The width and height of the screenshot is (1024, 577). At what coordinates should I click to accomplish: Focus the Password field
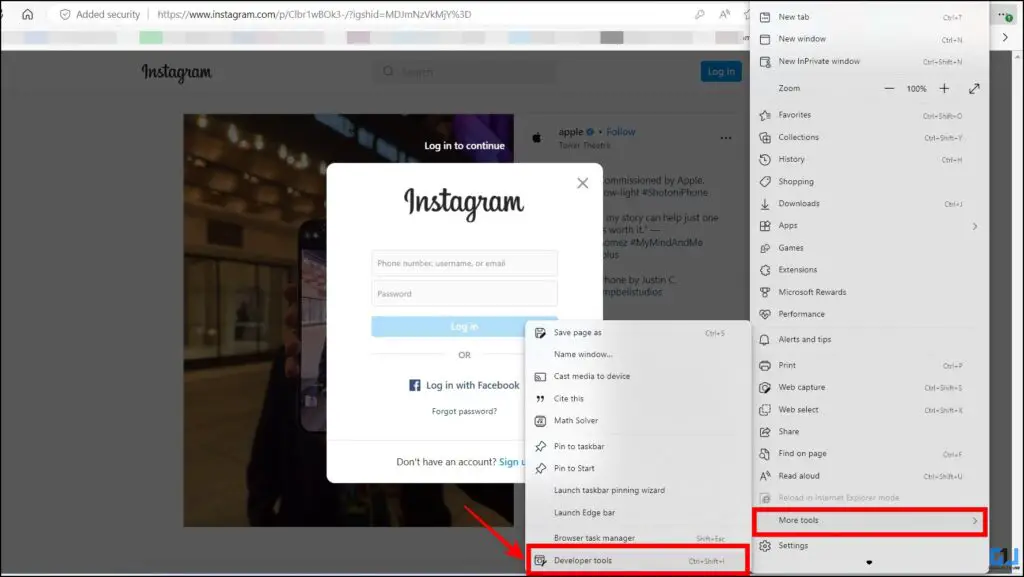[x=464, y=294]
